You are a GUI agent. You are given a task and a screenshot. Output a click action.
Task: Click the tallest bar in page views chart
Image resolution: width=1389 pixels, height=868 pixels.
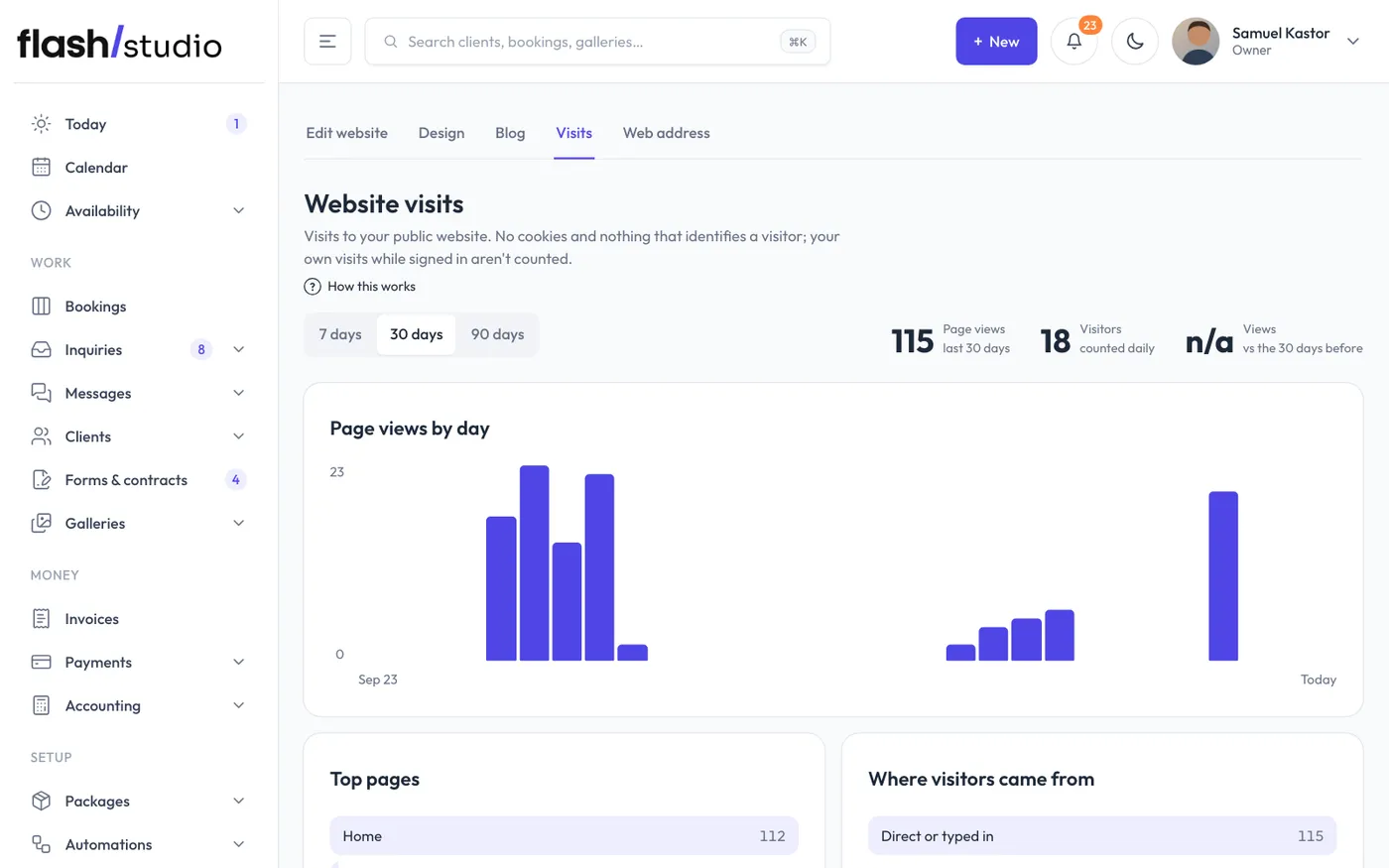pos(534,562)
